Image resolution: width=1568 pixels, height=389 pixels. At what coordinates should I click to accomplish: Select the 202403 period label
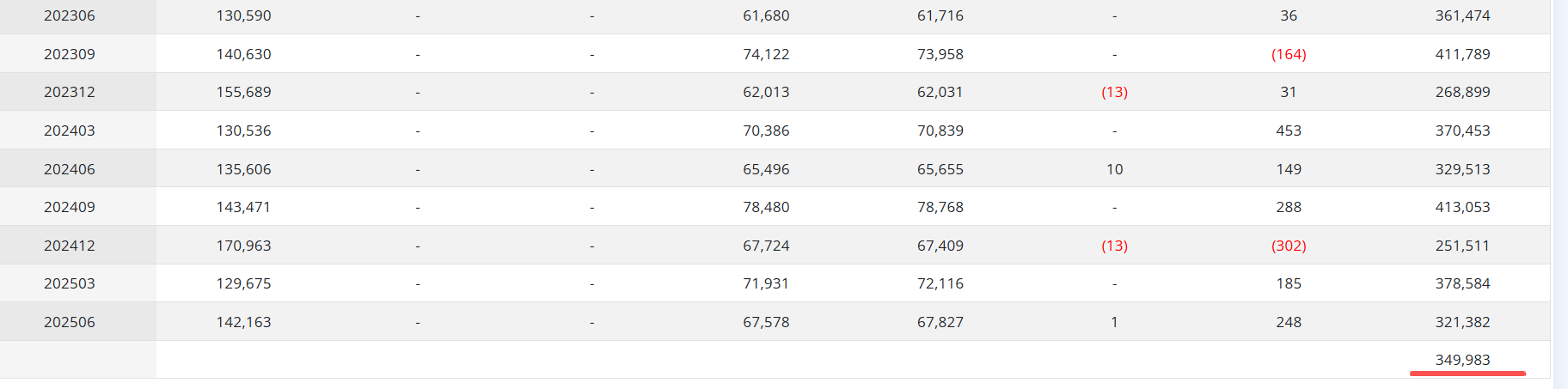(x=70, y=131)
